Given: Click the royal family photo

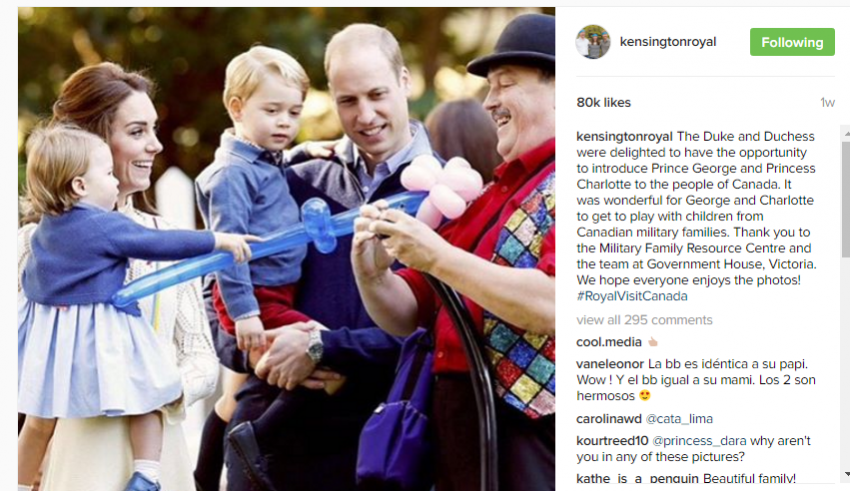Looking at the screenshot, I should [x=286, y=249].
